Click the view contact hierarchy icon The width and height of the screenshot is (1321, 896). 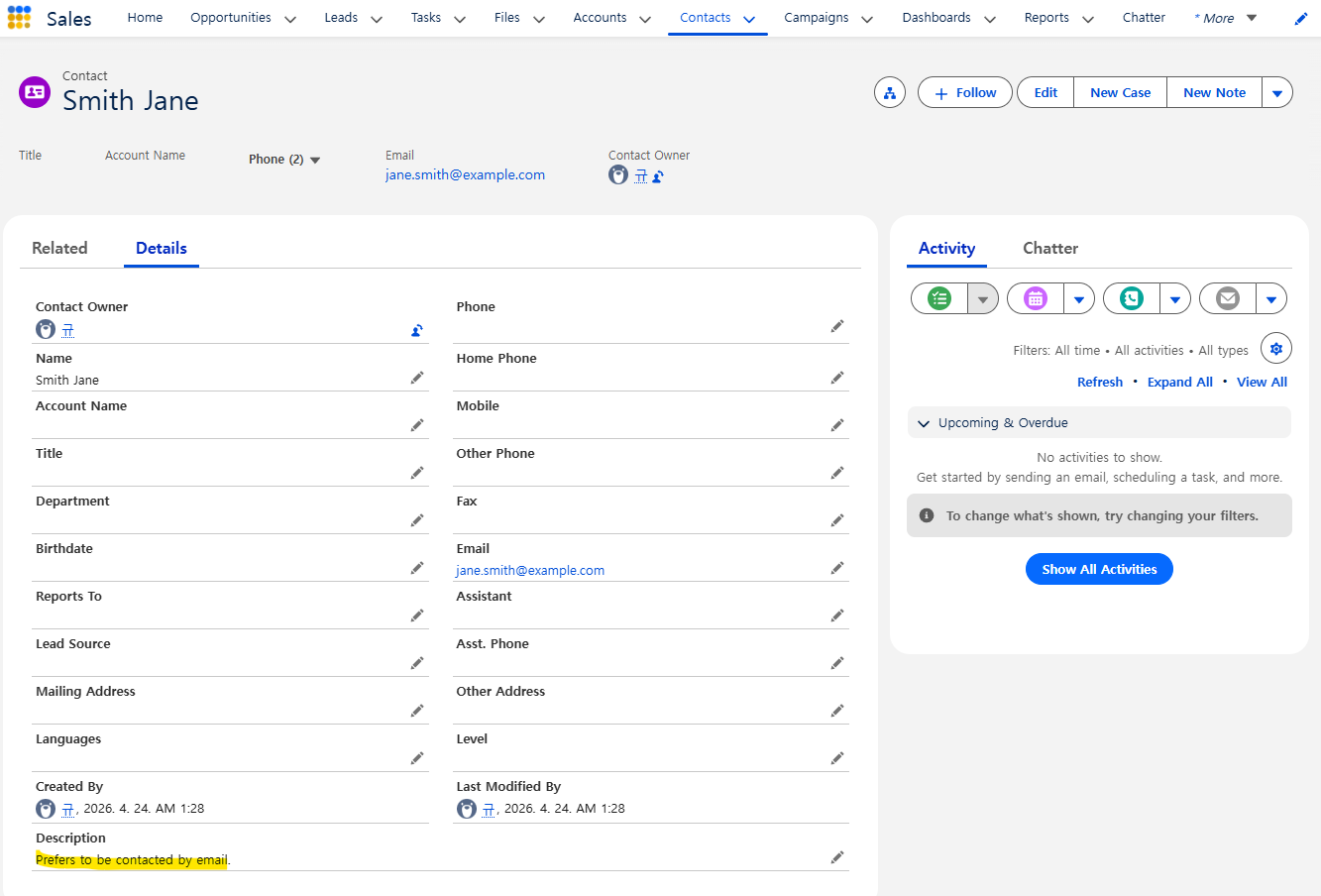[x=889, y=93]
